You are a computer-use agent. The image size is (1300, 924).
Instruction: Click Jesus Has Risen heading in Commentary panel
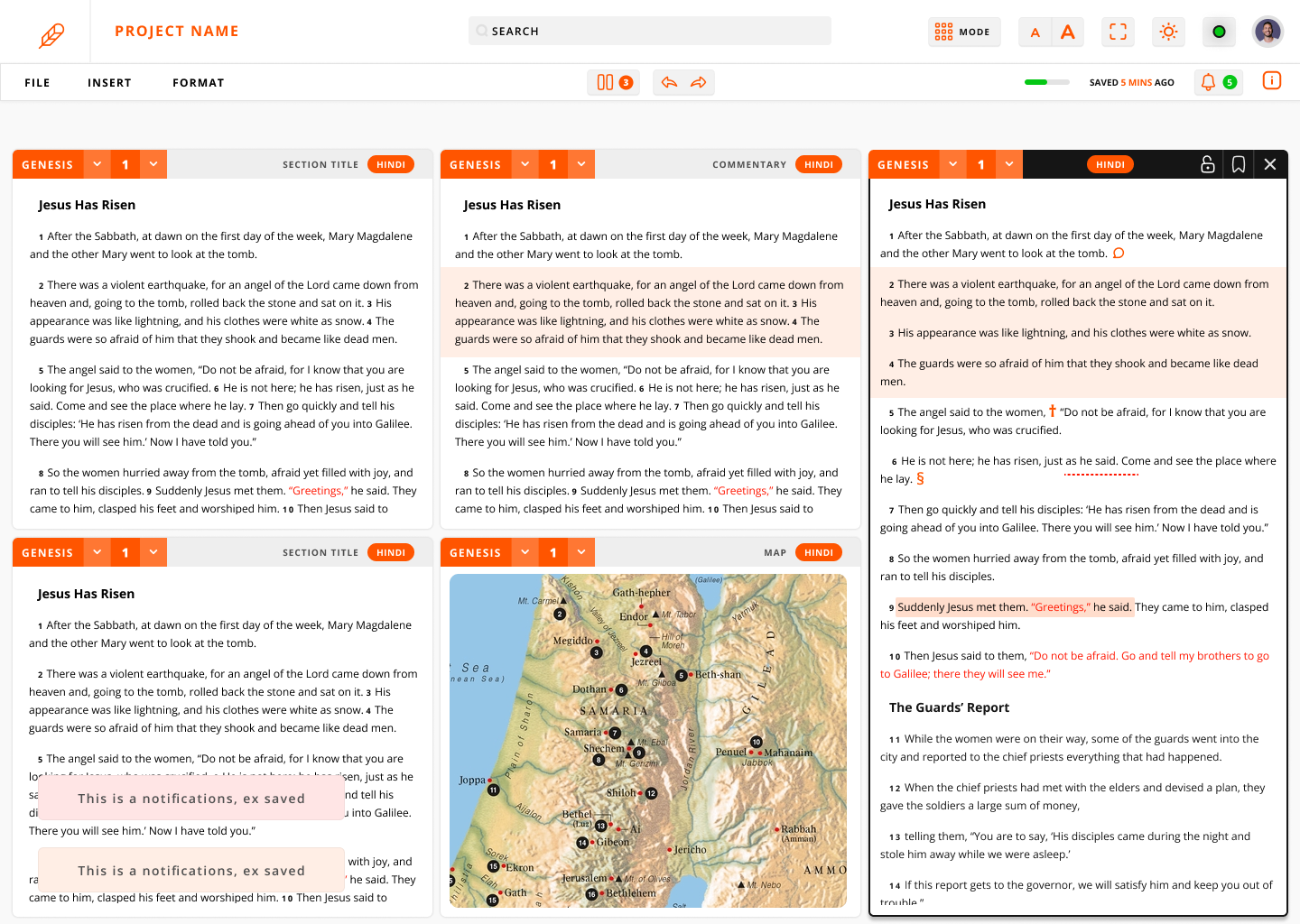[x=512, y=205]
